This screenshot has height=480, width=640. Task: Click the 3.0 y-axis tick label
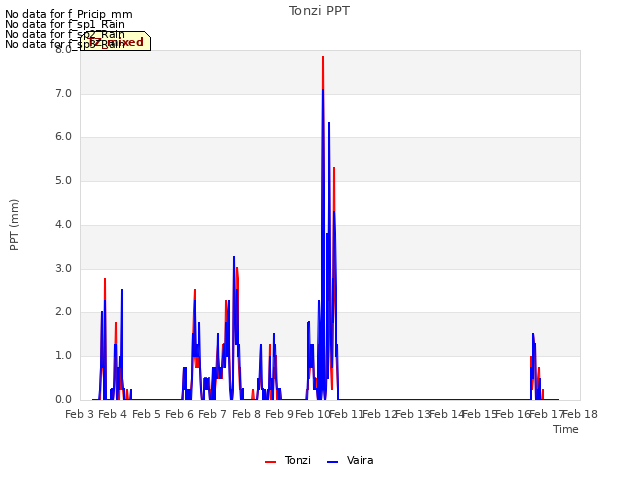pyautogui.click(x=63, y=269)
